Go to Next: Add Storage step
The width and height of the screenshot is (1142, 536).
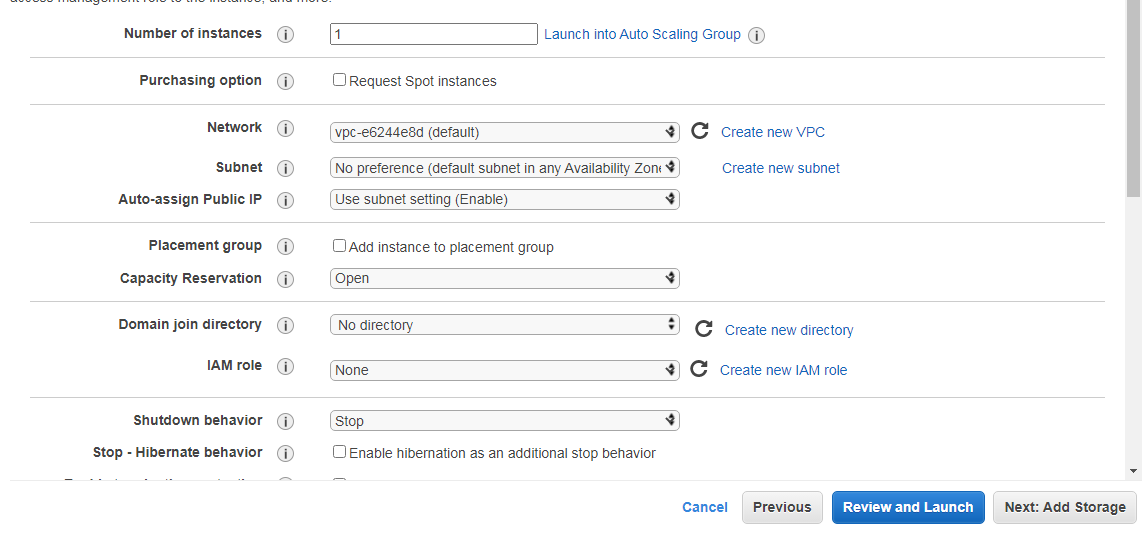1065,507
